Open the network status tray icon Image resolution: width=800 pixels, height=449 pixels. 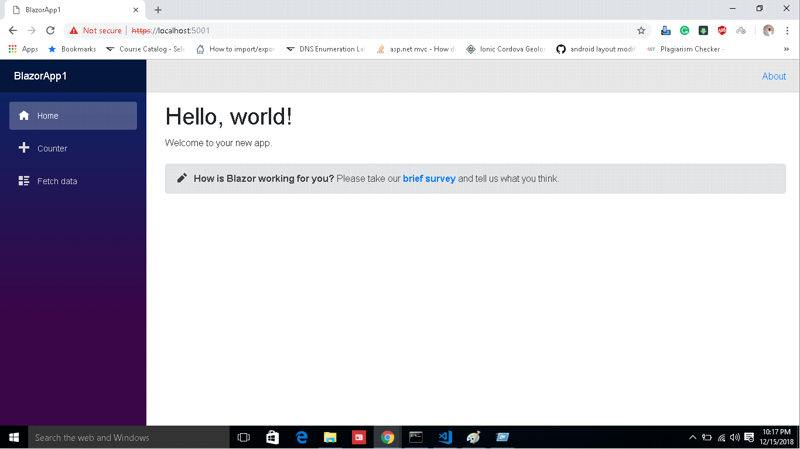(721, 437)
